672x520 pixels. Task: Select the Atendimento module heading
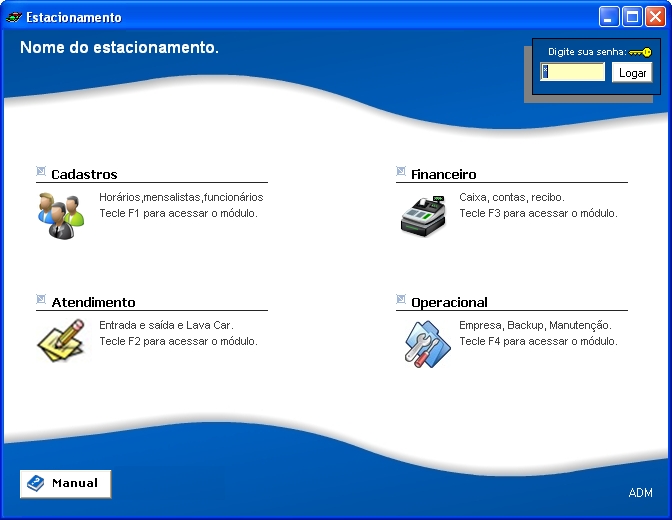[93, 302]
